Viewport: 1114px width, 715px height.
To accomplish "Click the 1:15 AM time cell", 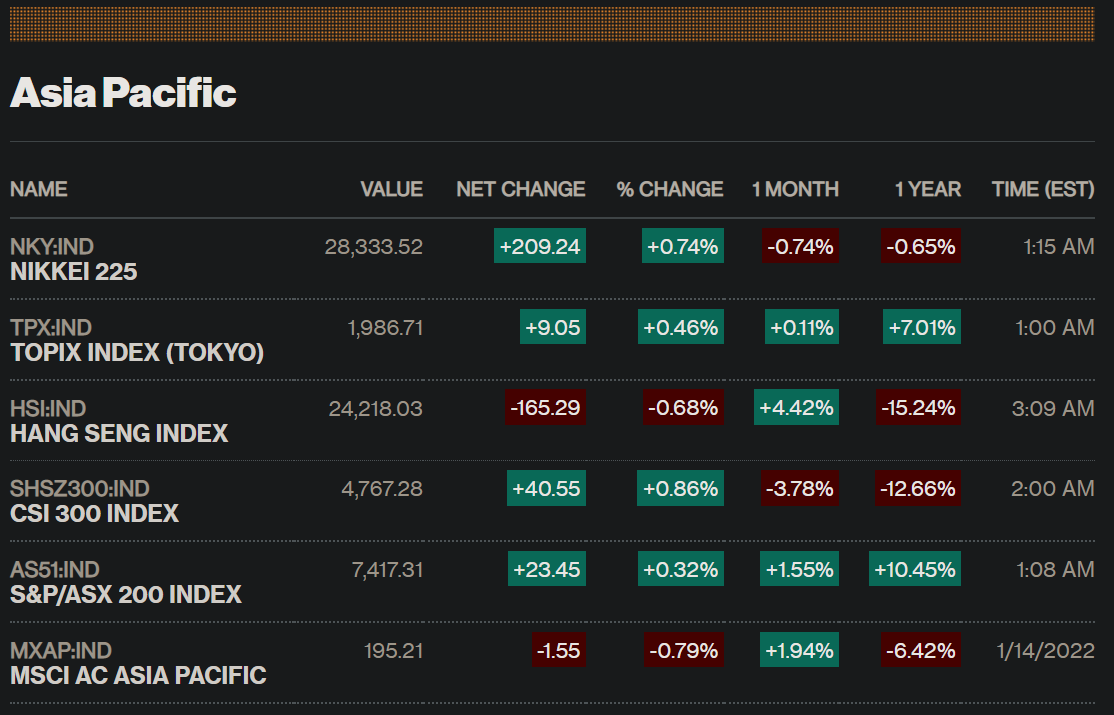I will point(1059,247).
